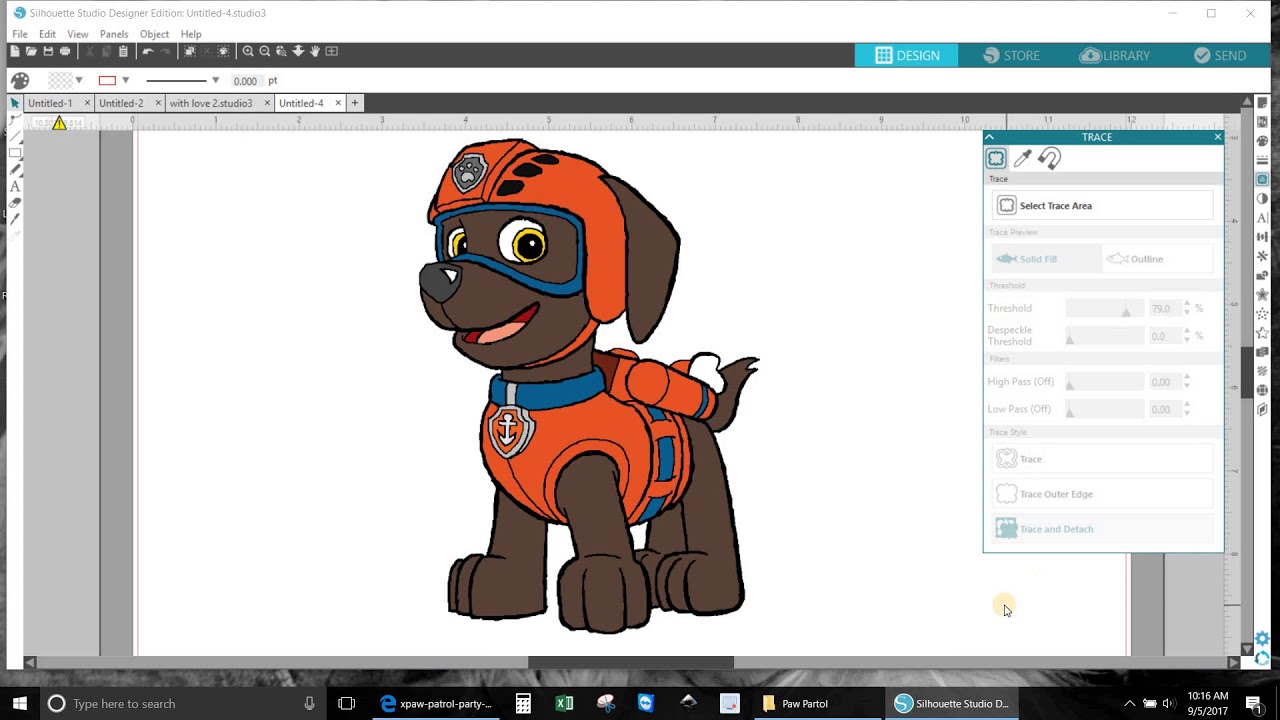Viewport: 1280px width, 720px height.
Task: Open the Edit menu
Action: (x=47, y=34)
